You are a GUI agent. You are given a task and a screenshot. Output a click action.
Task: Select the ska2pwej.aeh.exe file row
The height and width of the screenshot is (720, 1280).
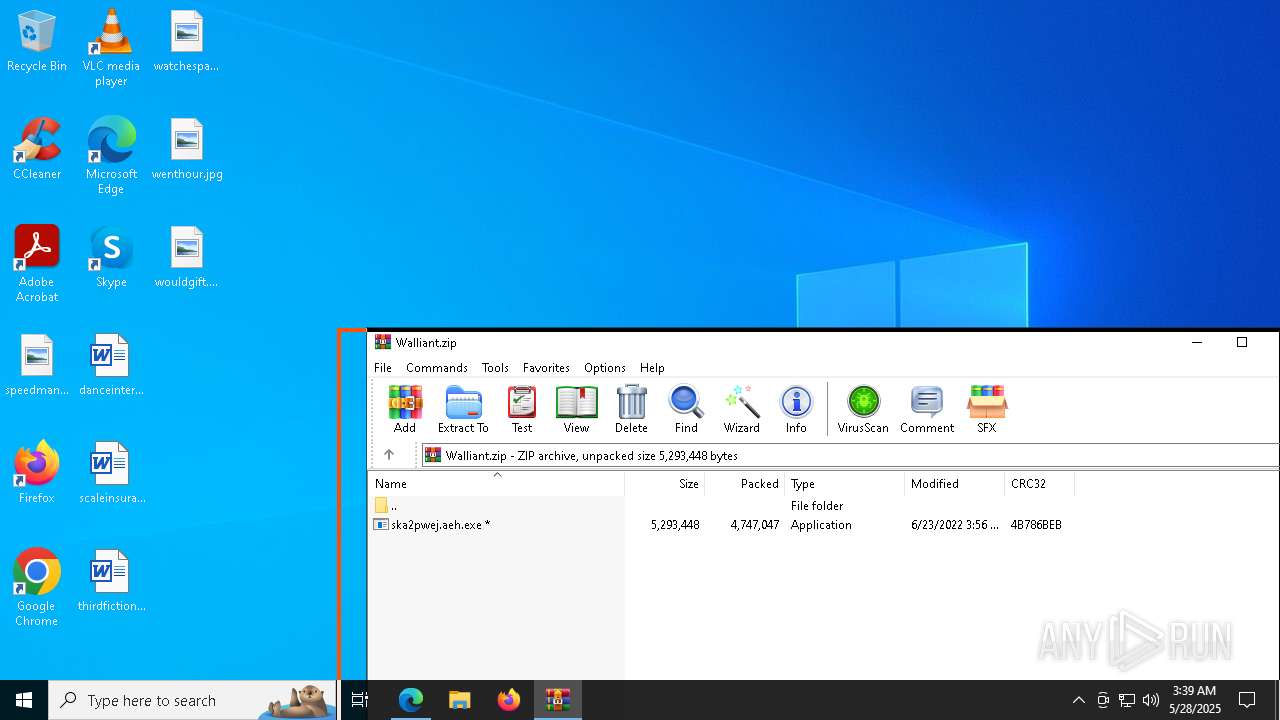720,525
